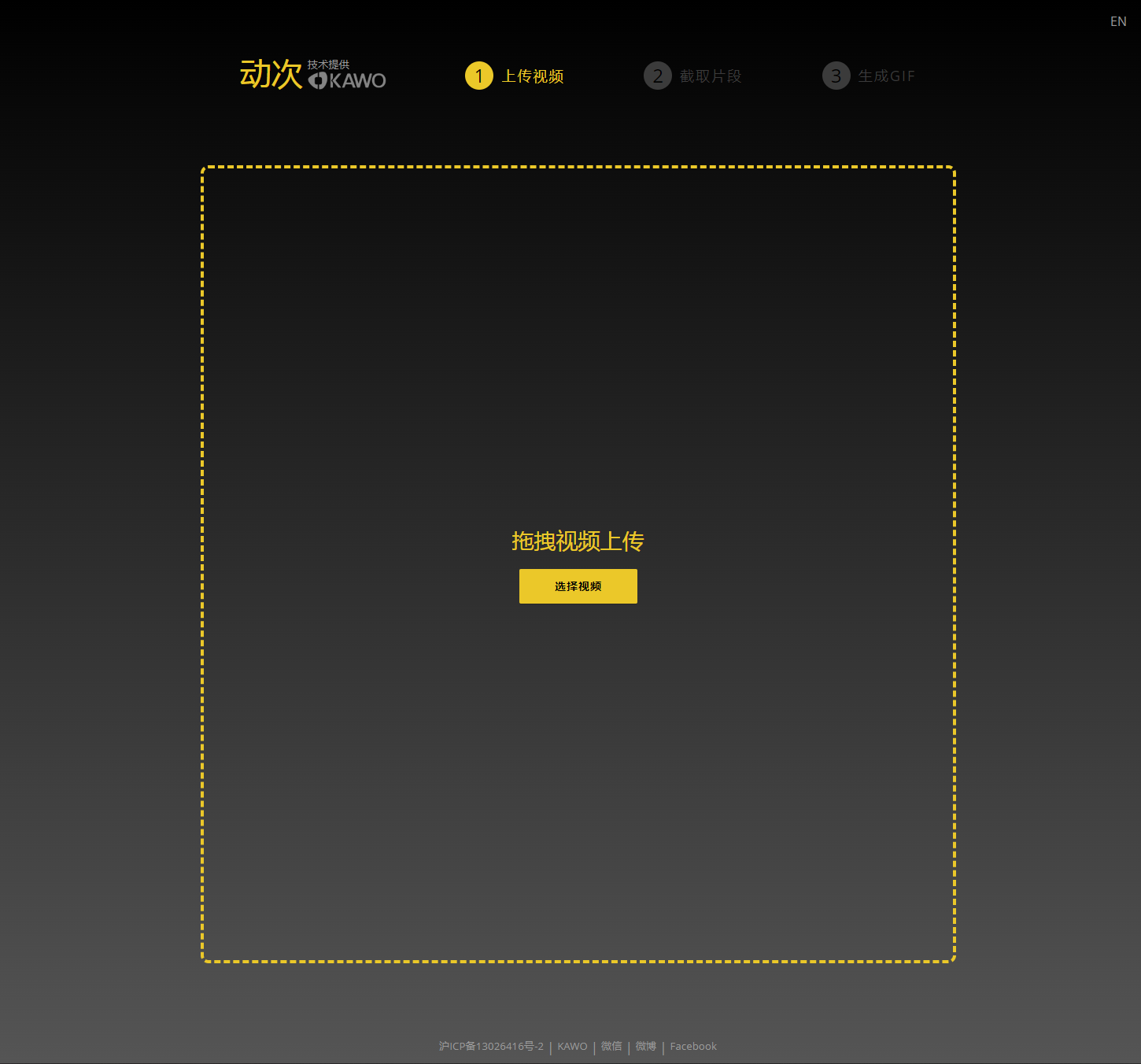Open the 沪ICP备13026416号-2 footer link

click(491, 1046)
